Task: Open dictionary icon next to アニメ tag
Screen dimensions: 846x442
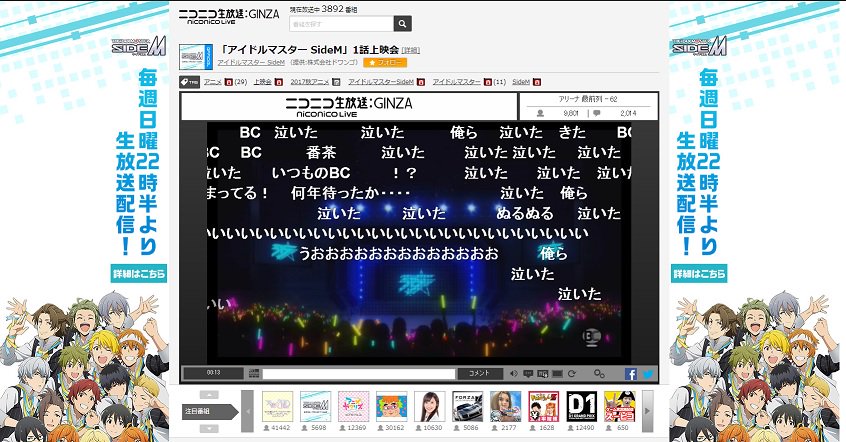Action: 229,82
